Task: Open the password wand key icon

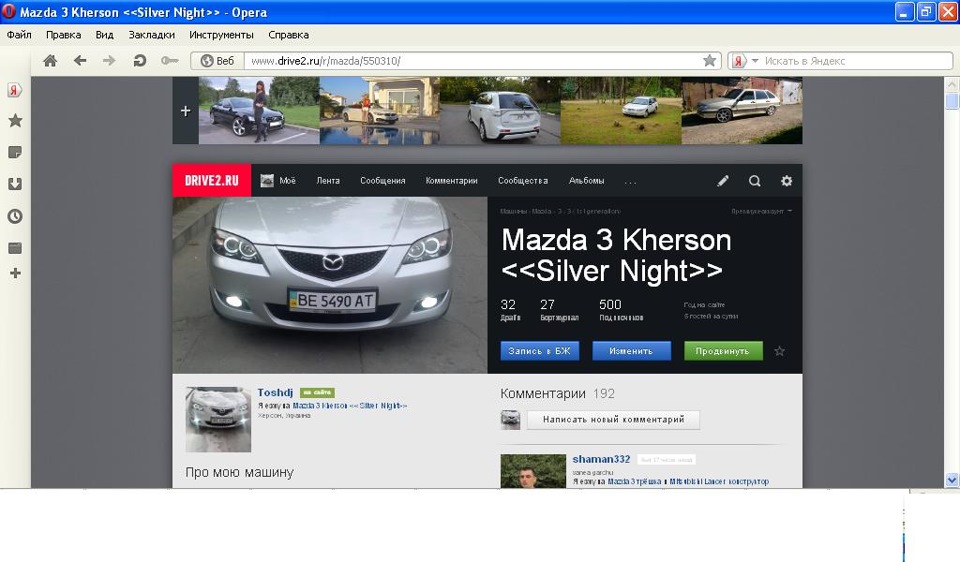Action: click(x=170, y=61)
